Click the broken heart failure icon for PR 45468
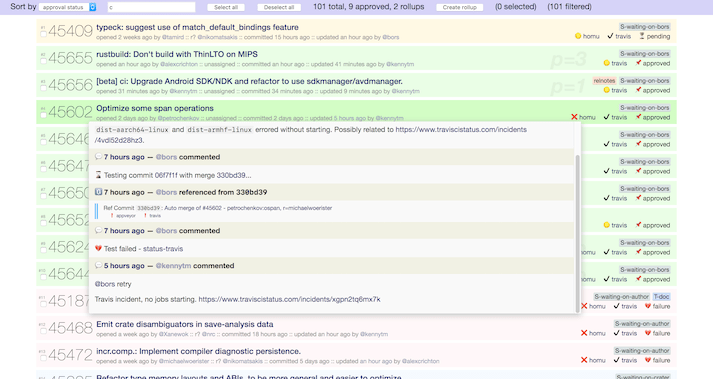This screenshot has width=713, height=379. (648, 333)
